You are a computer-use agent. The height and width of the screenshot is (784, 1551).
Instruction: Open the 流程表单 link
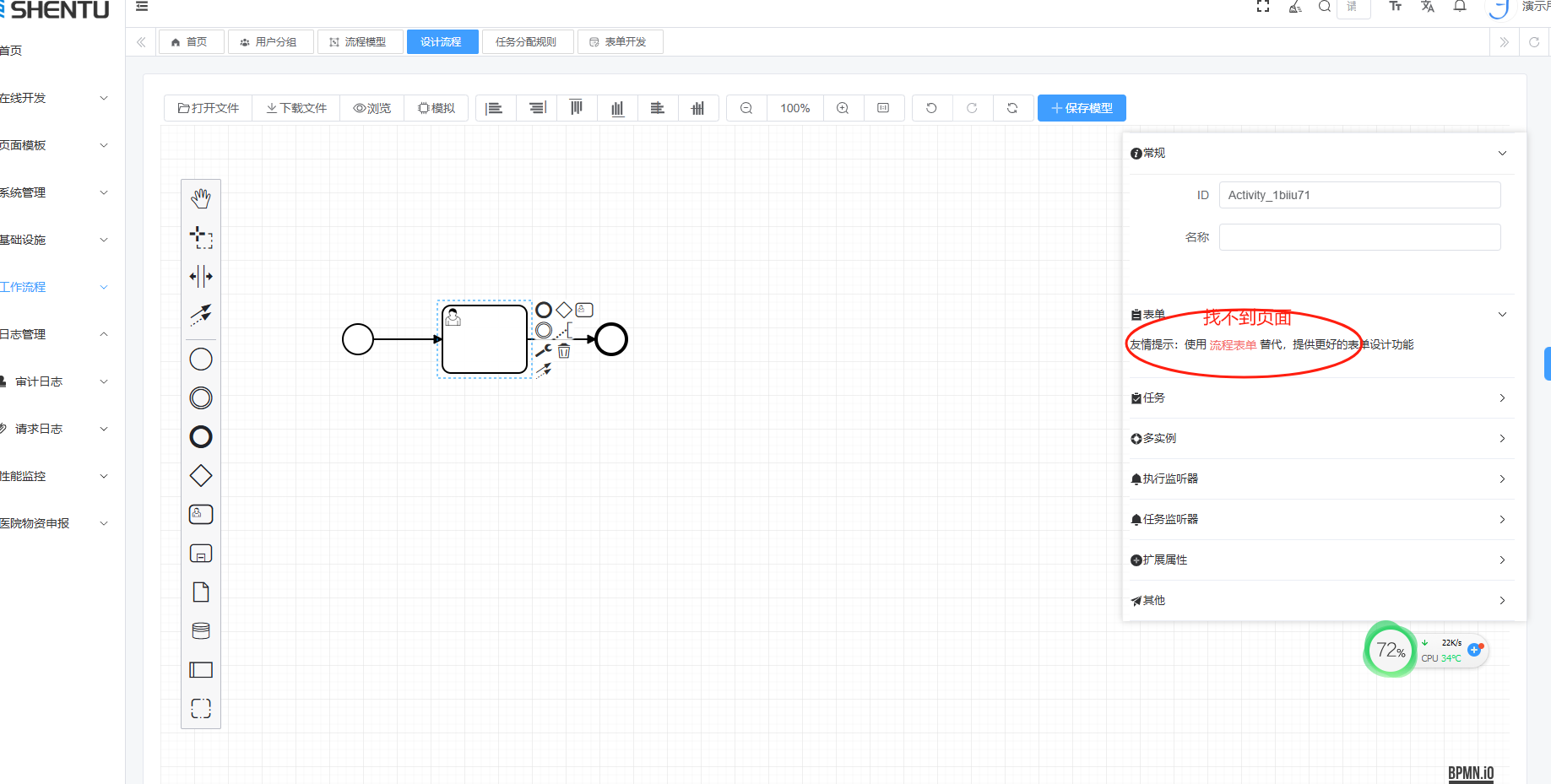[1233, 345]
